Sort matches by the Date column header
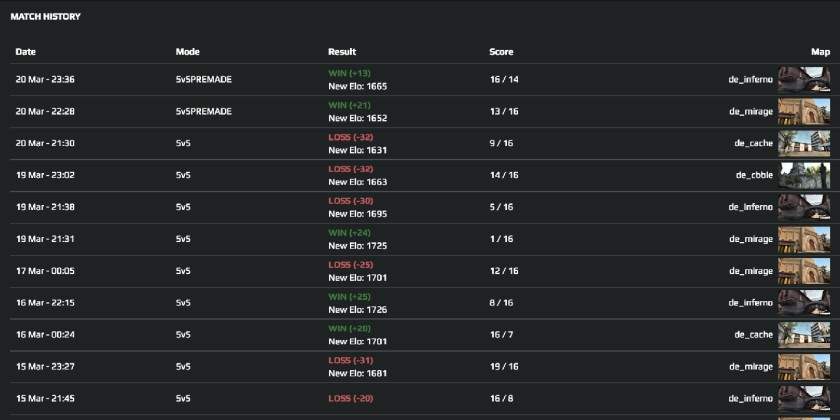This screenshot has height=420, width=840. (x=26, y=51)
